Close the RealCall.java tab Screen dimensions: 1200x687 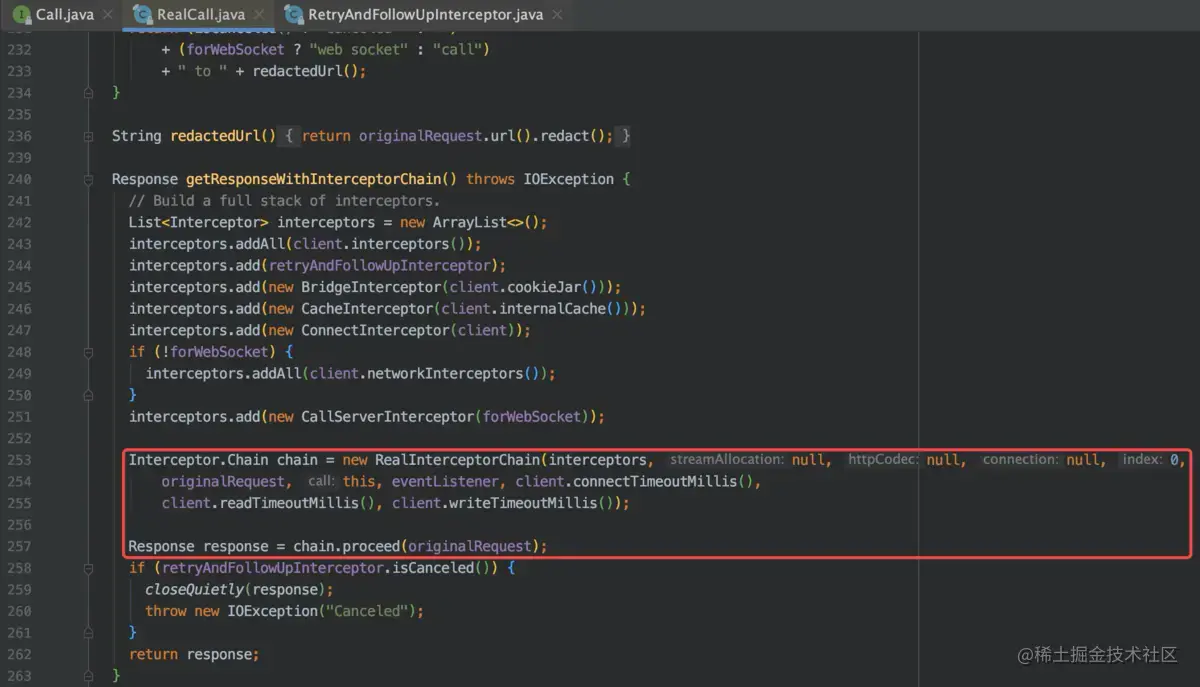coord(258,15)
